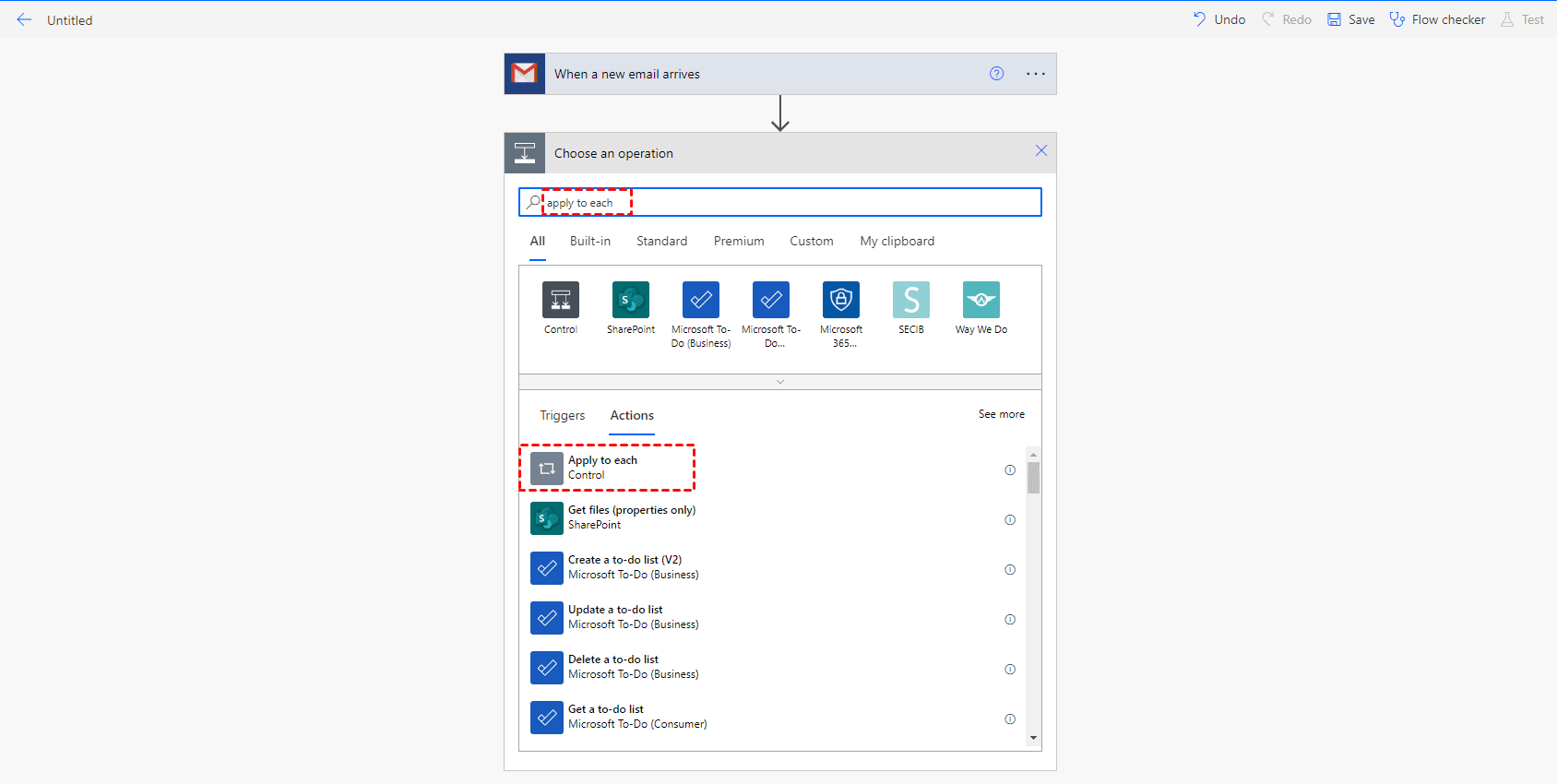The width and height of the screenshot is (1557, 784).
Task: Click the To-Do icon beside Delete a to-do list
Action: point(547,668)
